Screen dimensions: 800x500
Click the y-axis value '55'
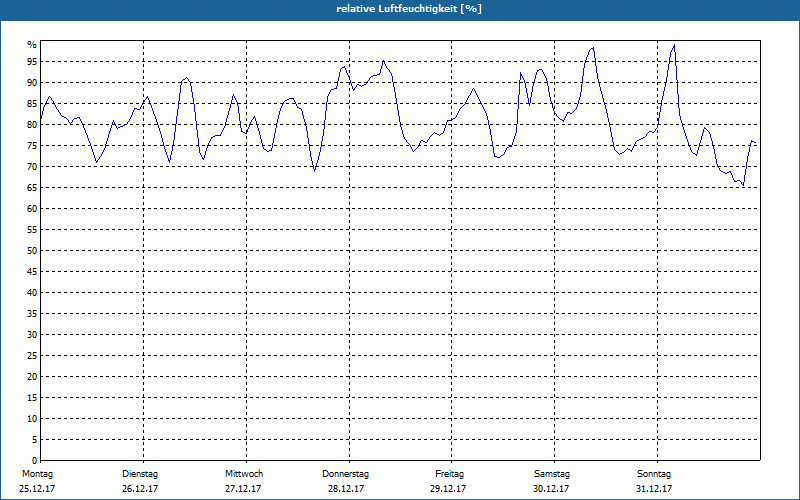point(32,230)
